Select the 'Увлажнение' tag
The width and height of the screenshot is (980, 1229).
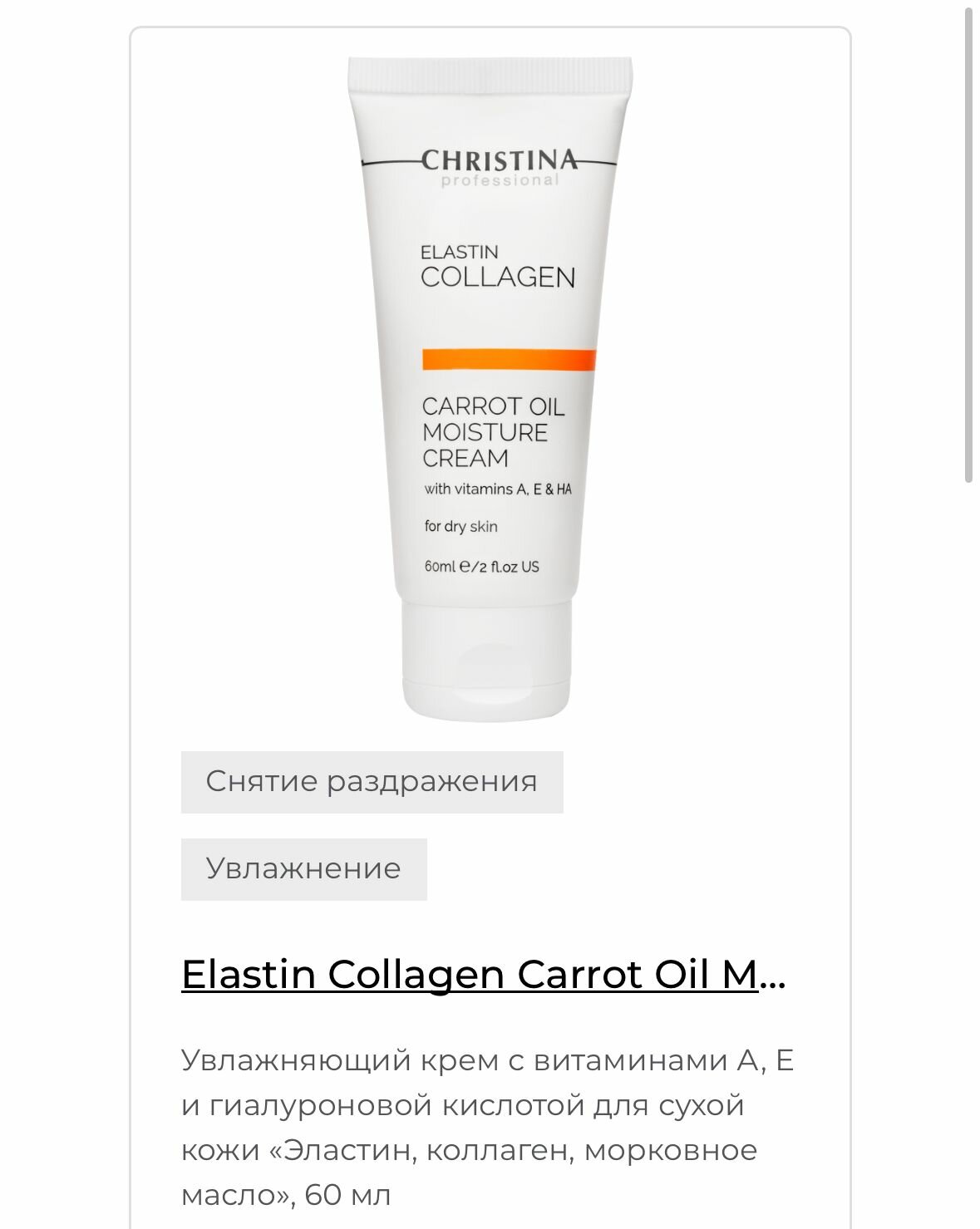(x=303, y=869)
